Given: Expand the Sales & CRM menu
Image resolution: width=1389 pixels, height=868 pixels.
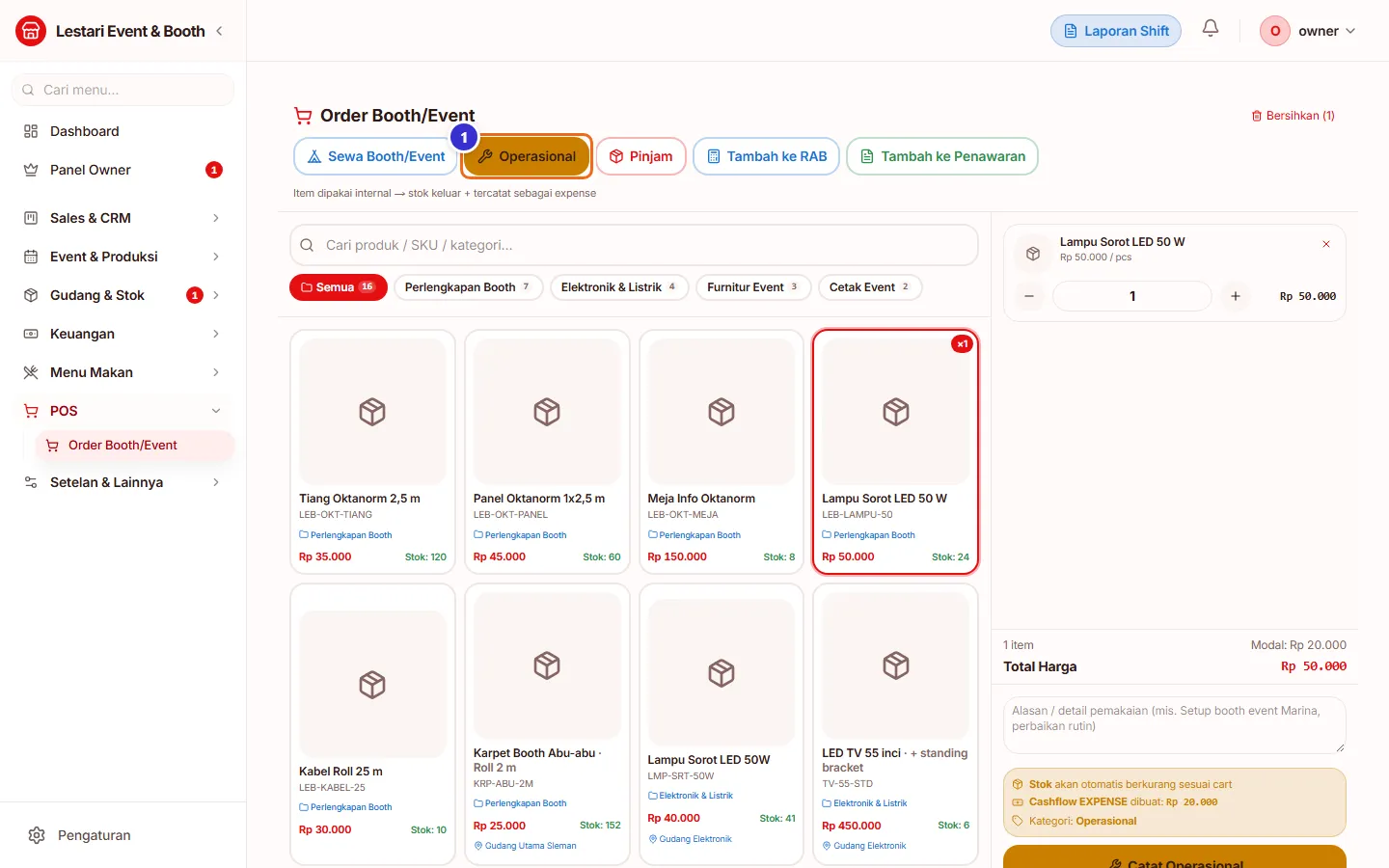Looking at the screenshot, I should coord(123,218).
